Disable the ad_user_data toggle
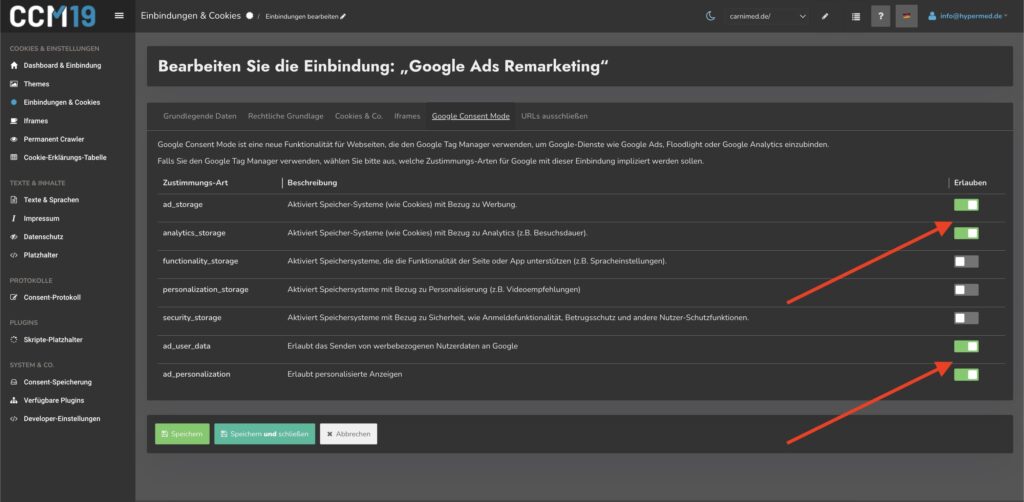 pos(966,347)
